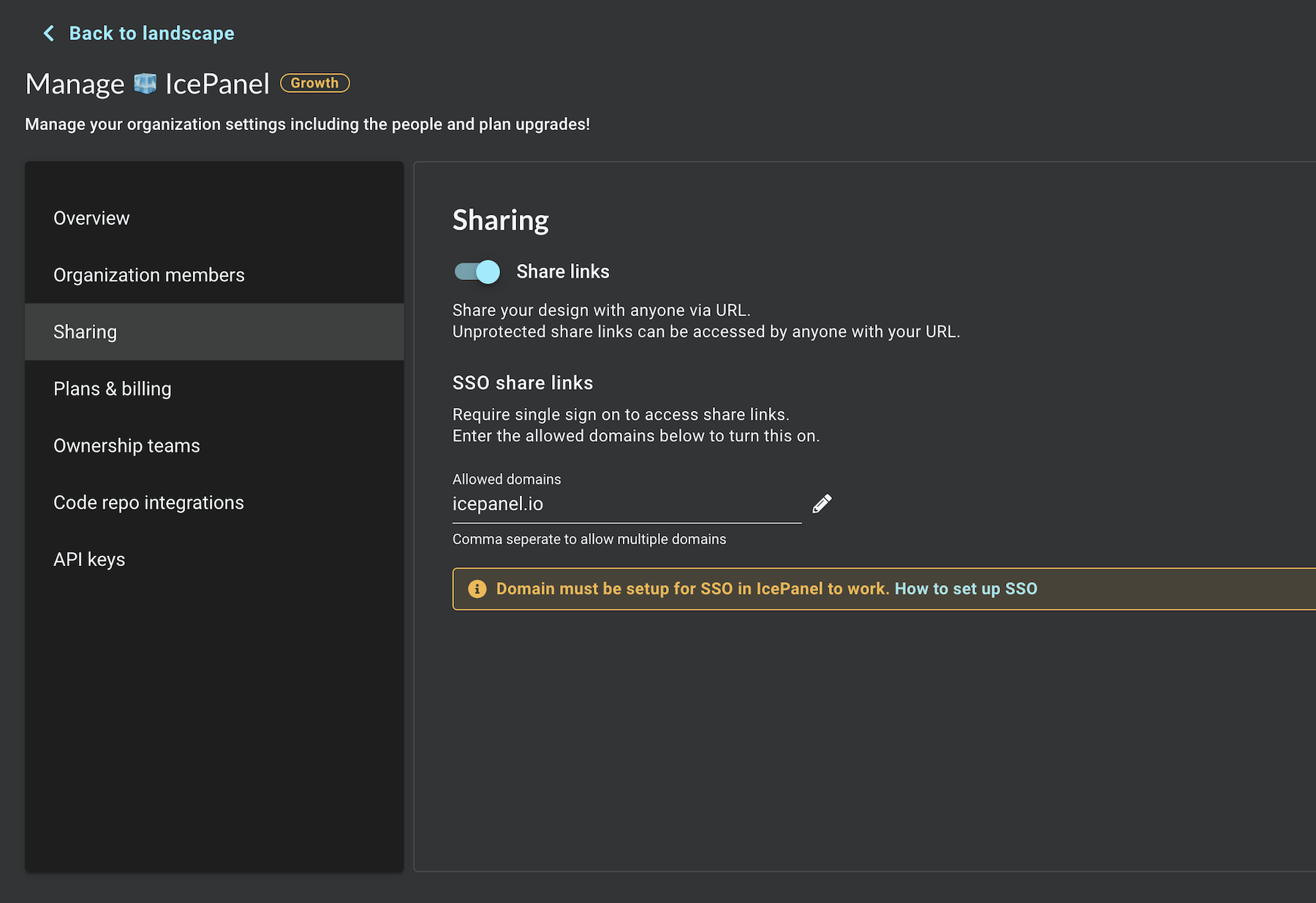Image resolution: width=1316 pixels, height=903 pixels.
Task: Navigate to Code repo integrations
Action: pyautogui.click(x=148, y=503)
